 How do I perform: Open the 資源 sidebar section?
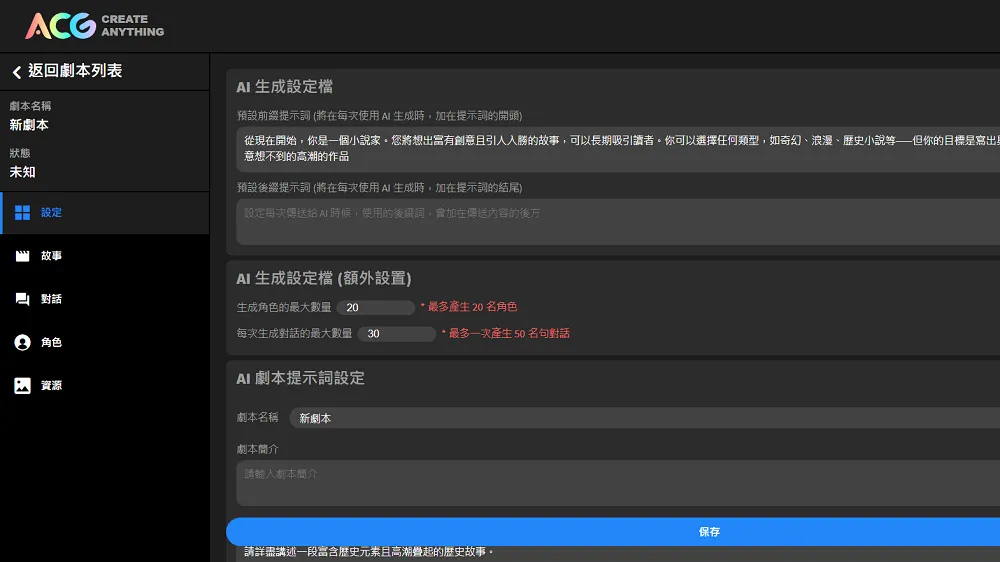click(52, 385)
